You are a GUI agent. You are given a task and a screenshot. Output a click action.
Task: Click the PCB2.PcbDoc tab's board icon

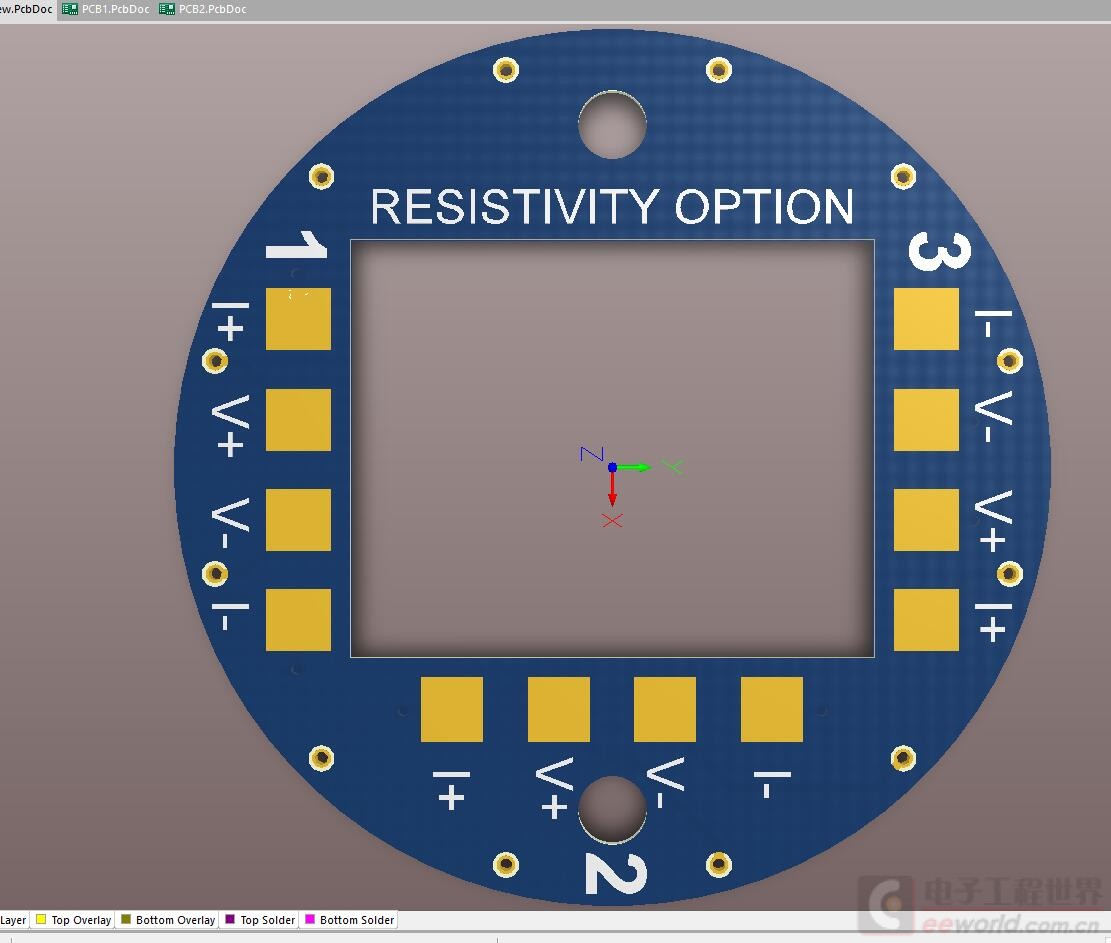tap(167, 9)
